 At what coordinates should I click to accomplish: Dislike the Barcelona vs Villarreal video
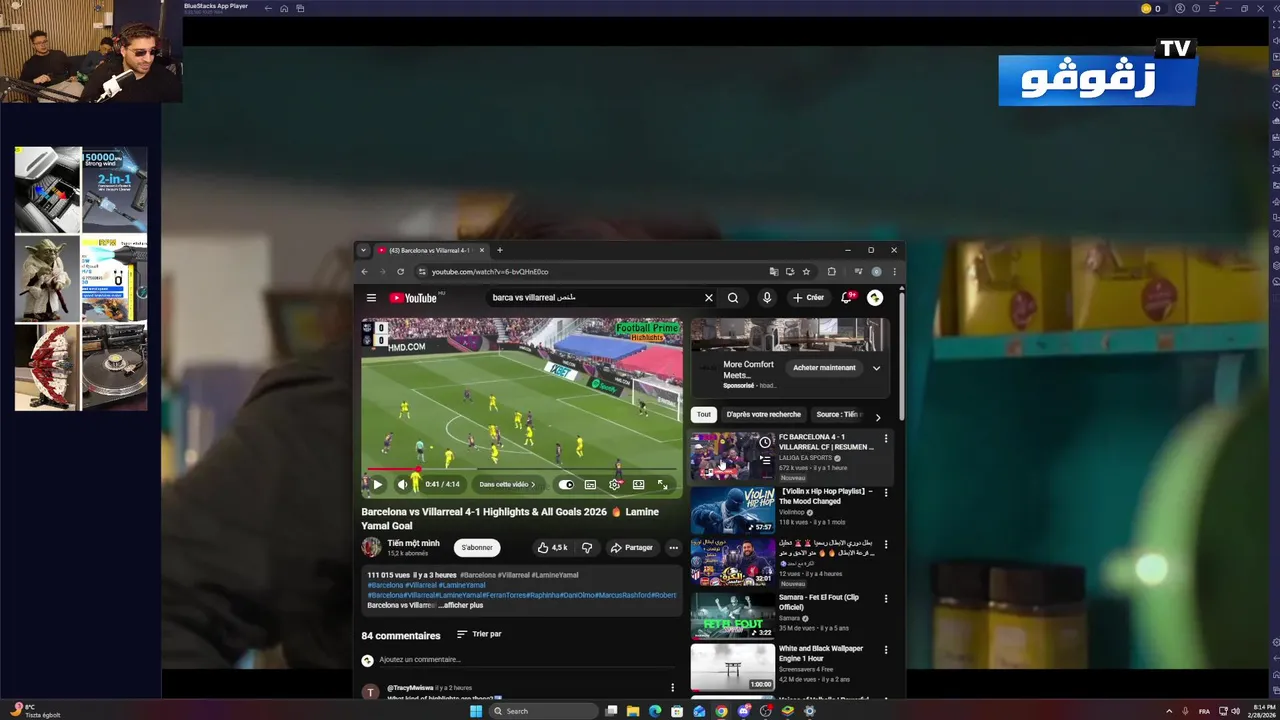coord(587,547)
